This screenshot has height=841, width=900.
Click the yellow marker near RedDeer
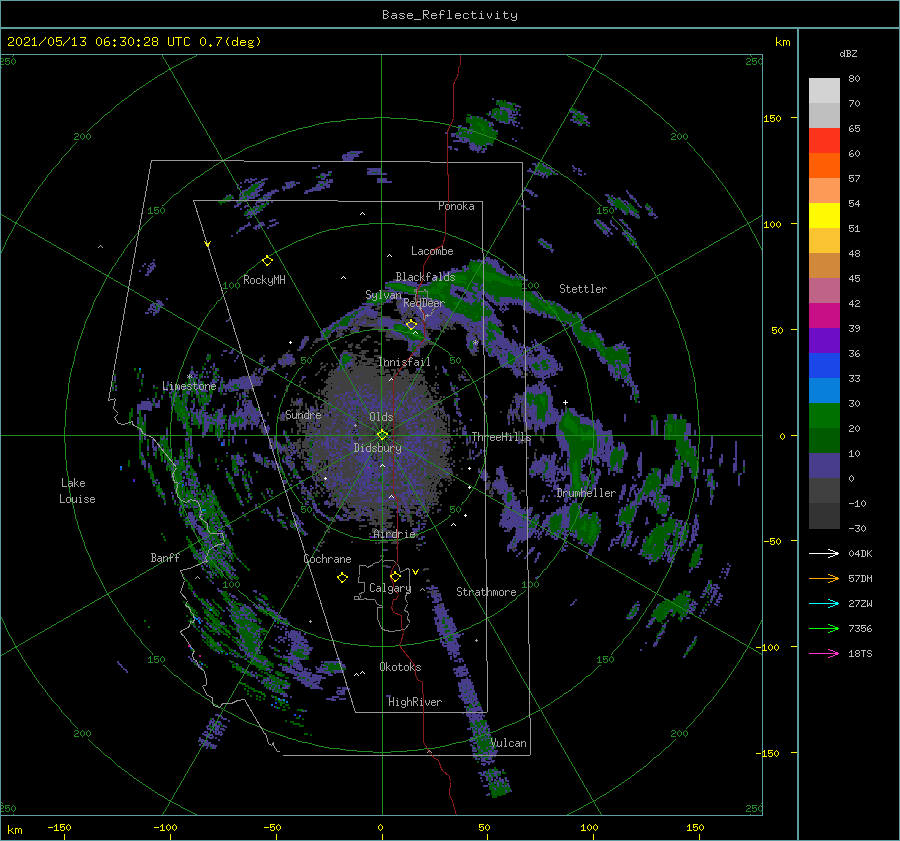pos(411,324)
